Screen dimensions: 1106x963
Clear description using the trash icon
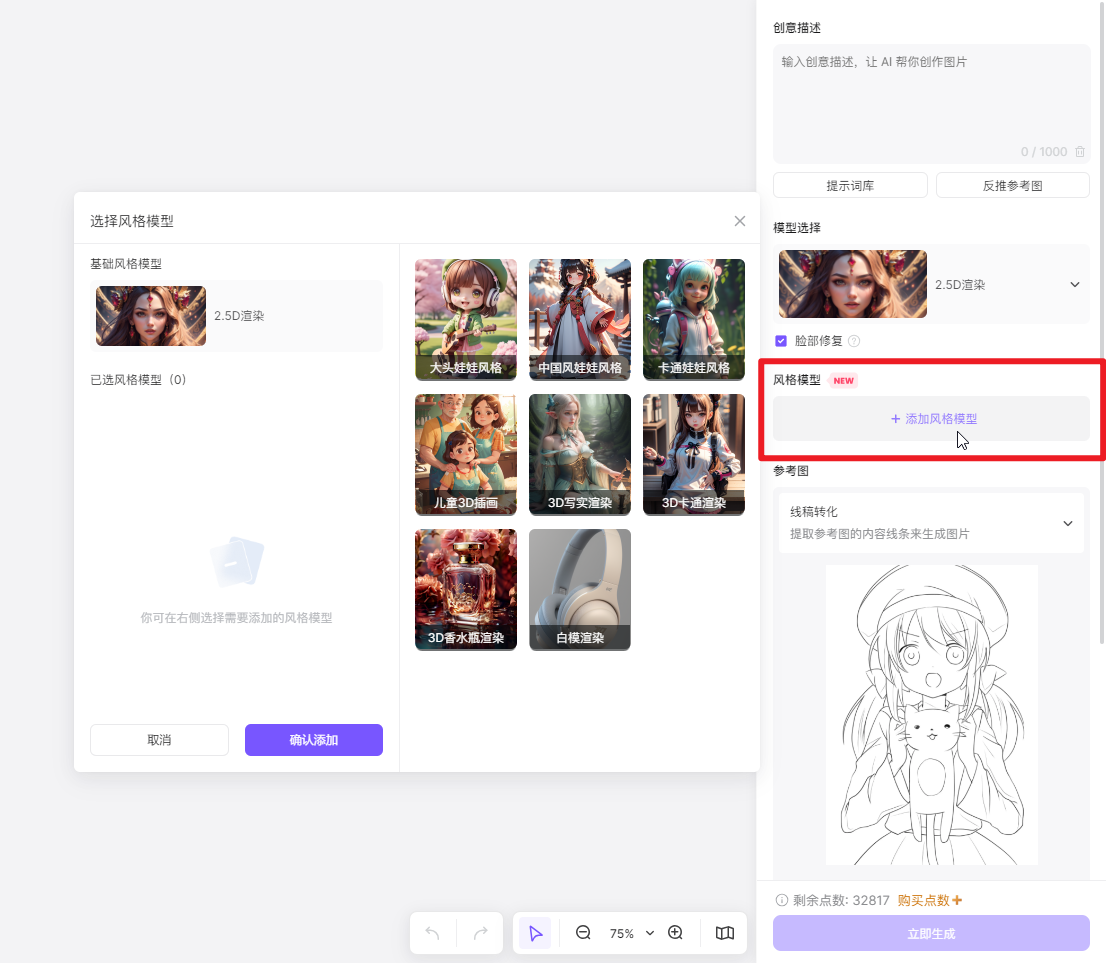pyautogui.click(x=1080, y=152)
